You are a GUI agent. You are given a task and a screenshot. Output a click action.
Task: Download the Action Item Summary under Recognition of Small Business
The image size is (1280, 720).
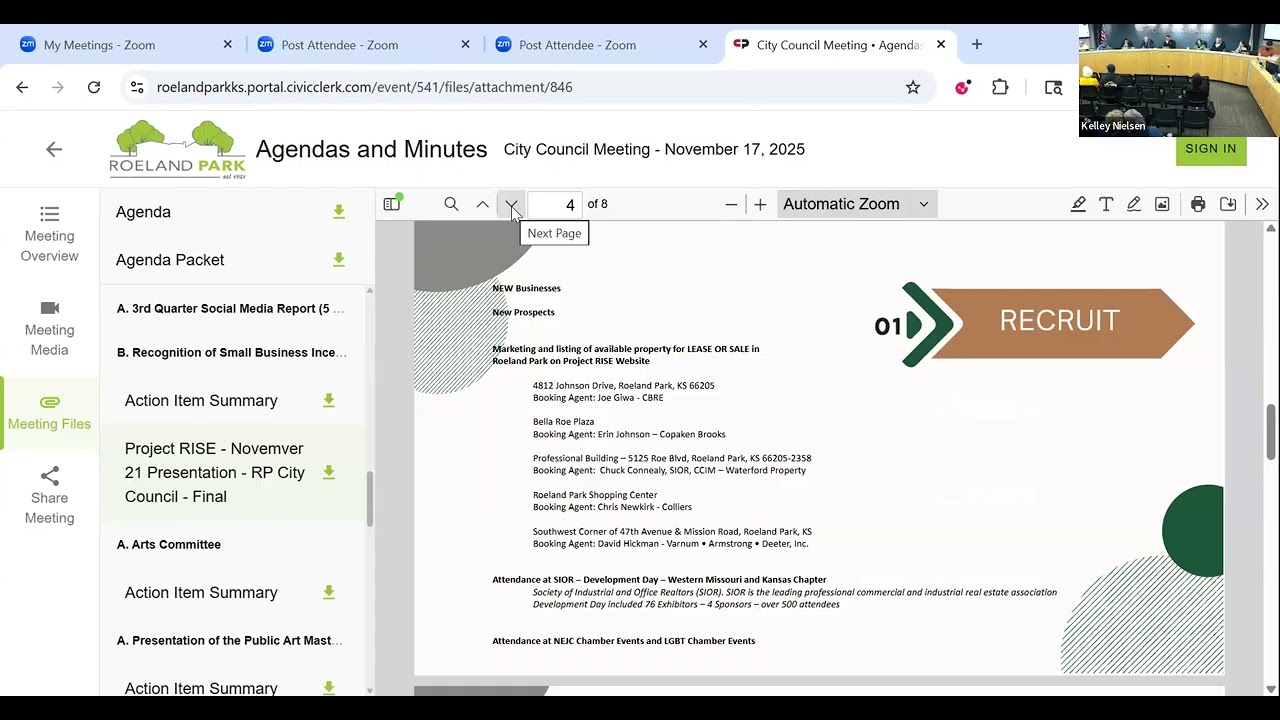coord(328,401)
